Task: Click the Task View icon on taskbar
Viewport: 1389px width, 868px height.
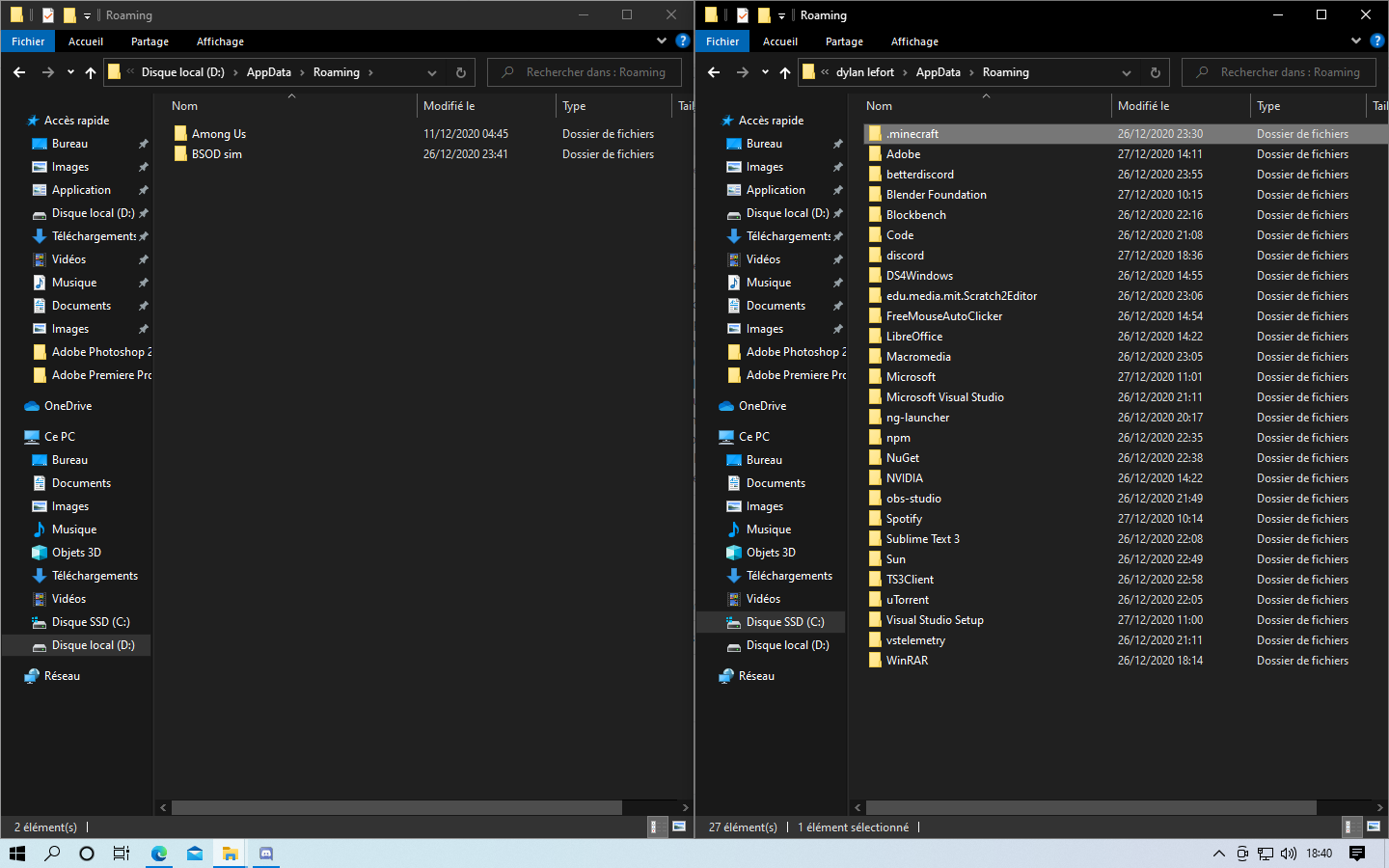Action: coord(122,853)
